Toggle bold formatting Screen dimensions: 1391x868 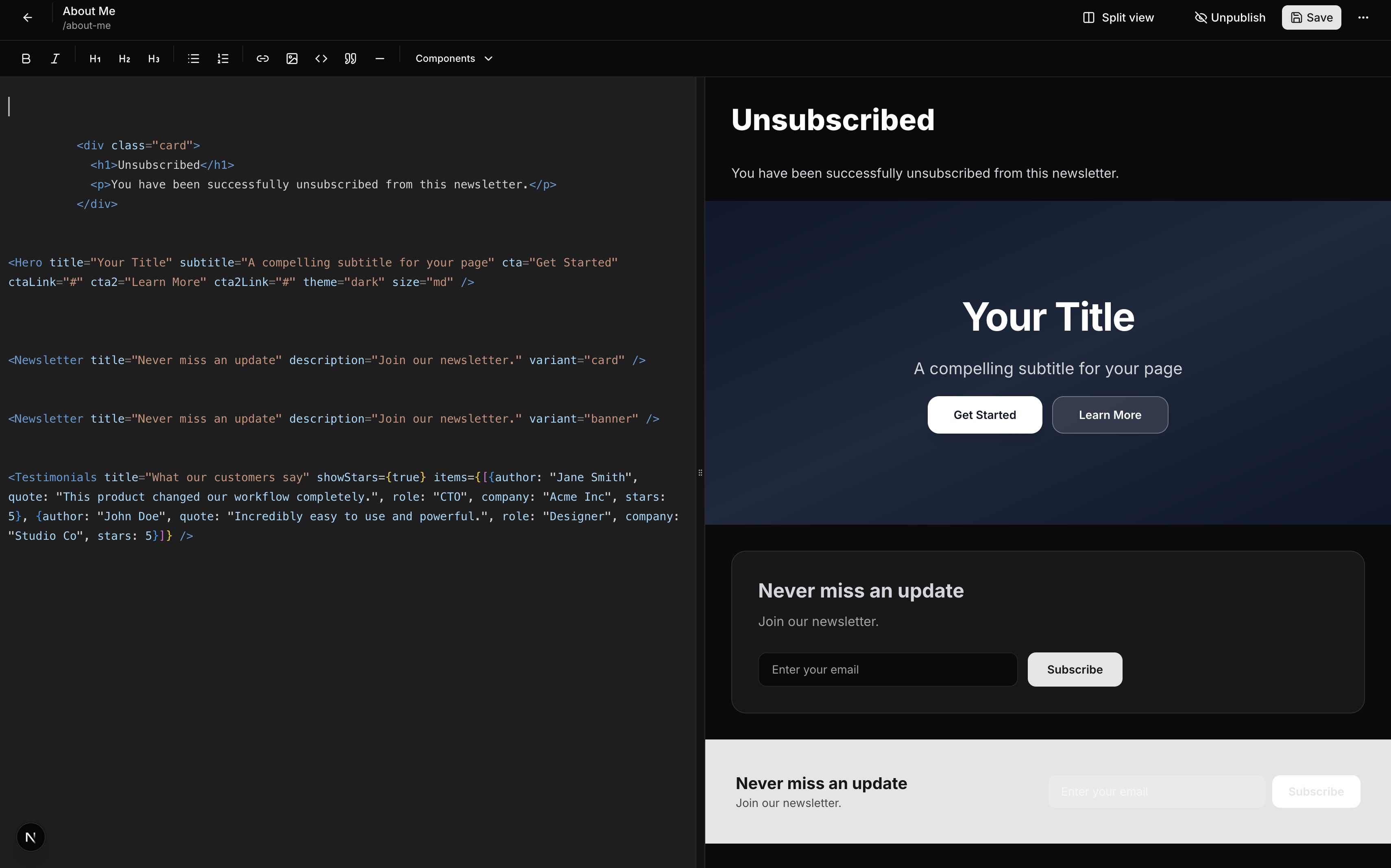point(26,59)
